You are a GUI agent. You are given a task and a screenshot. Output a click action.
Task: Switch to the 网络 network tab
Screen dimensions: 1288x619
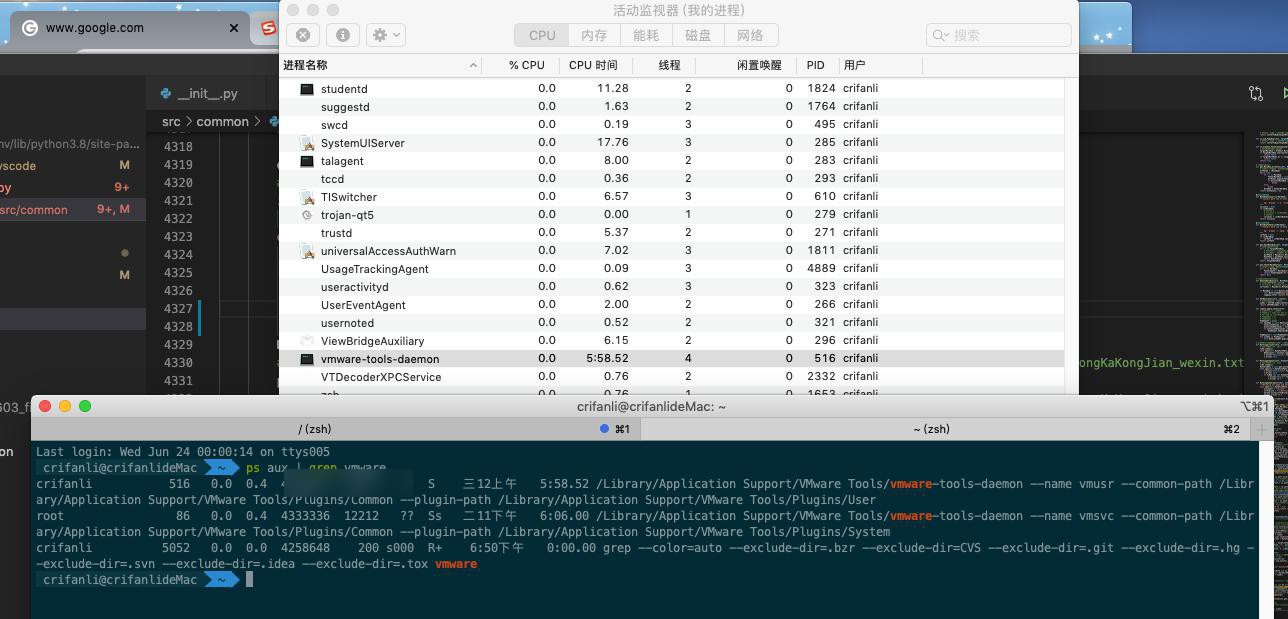[750, 35]
